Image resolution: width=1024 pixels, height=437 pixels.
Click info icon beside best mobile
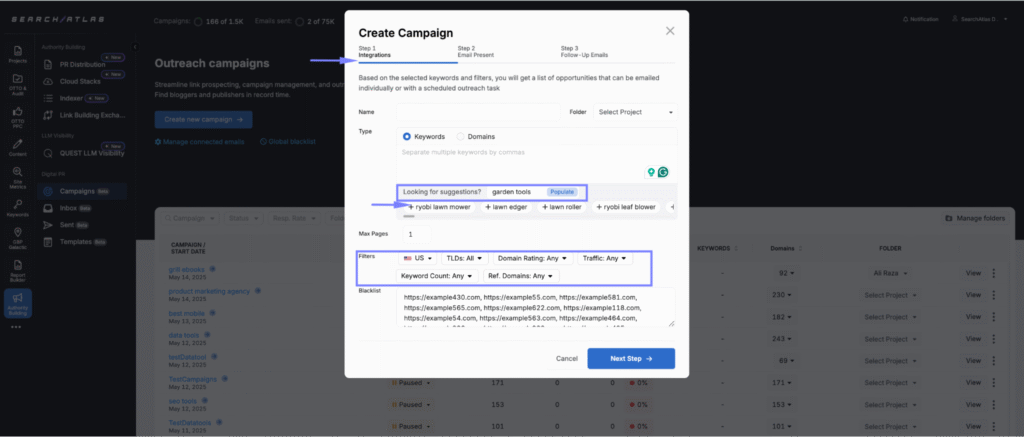pos(211,313)
